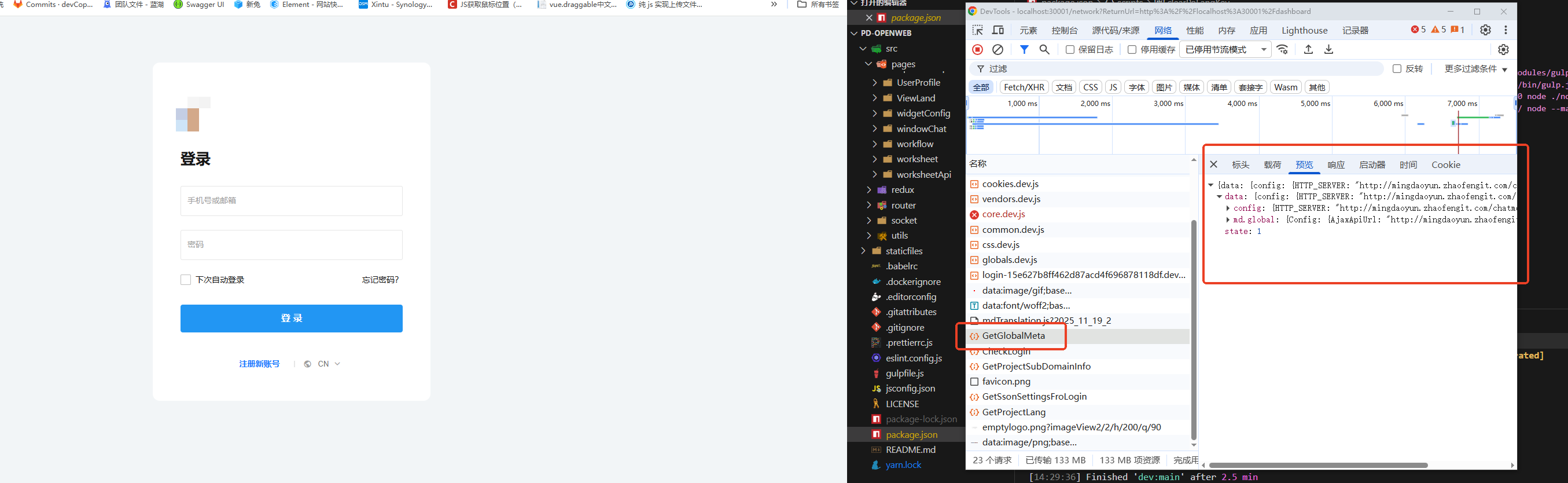The image size is (1568, 483).
Task: Check the 下次自动登录 checkbox
Action: tap(186, 280)
